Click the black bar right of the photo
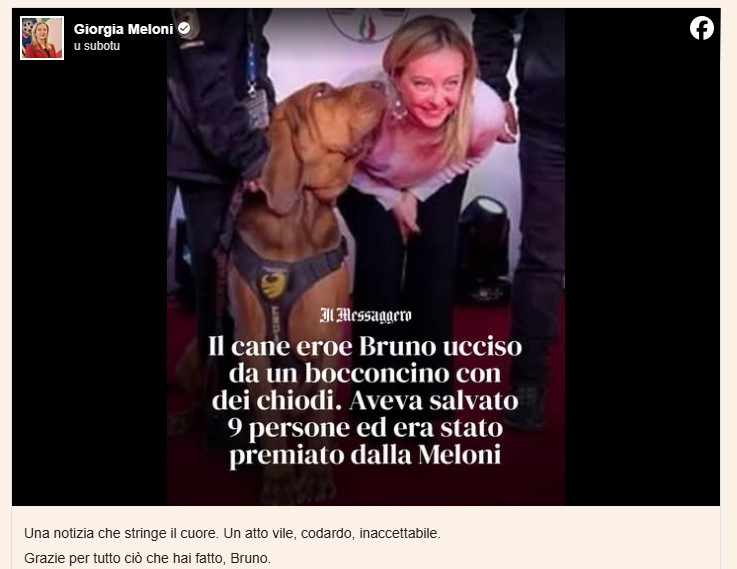Viewport: 737px width, 569px height. click(x=642, y=282)
